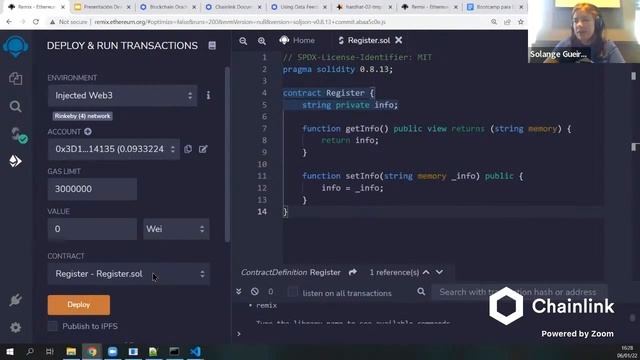Open Contract dropdown Register - Register.sol
Screen dimensions: 640x360
click(x=129, y=274)
